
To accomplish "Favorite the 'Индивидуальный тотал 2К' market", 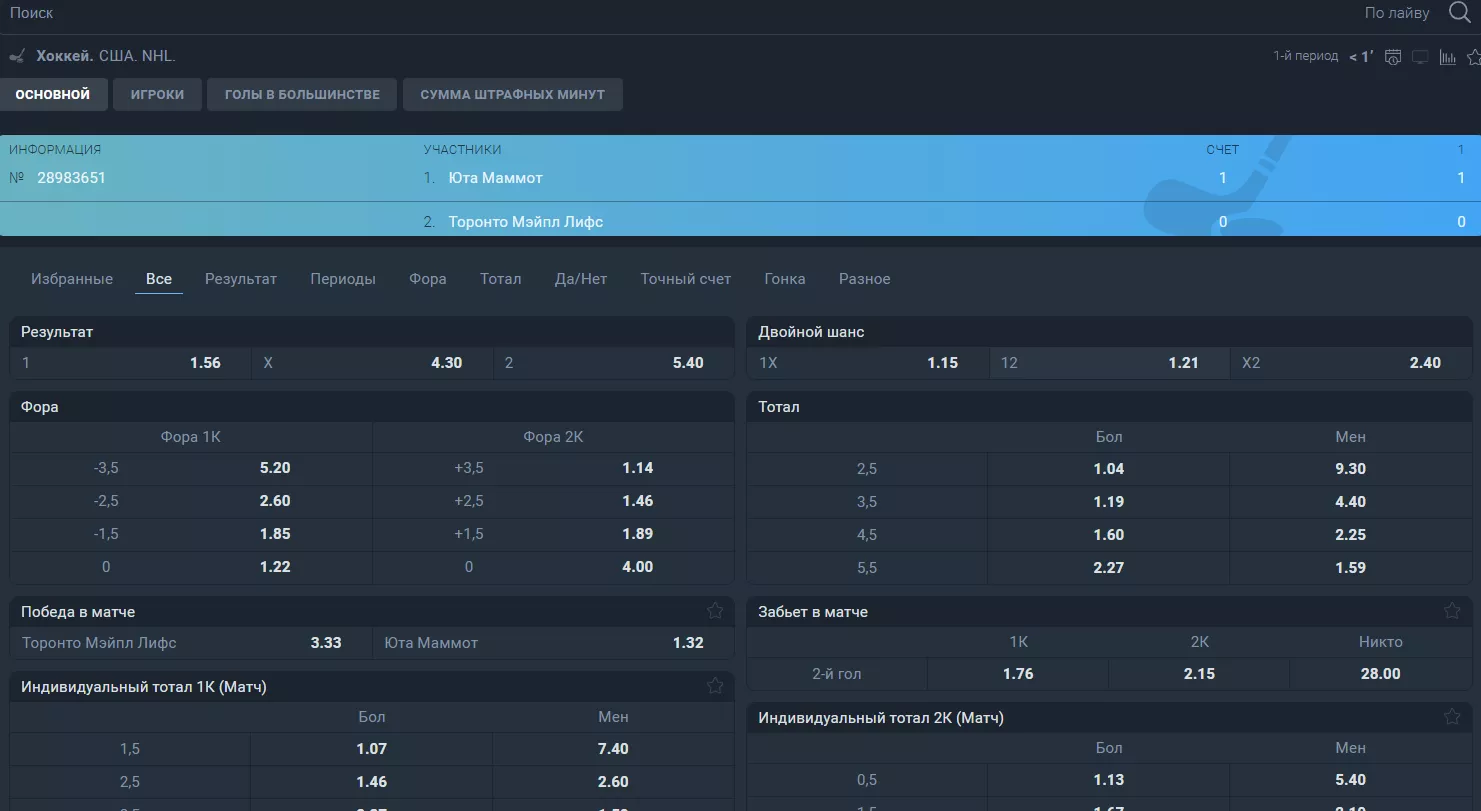I will click(x=1452, y=717).
